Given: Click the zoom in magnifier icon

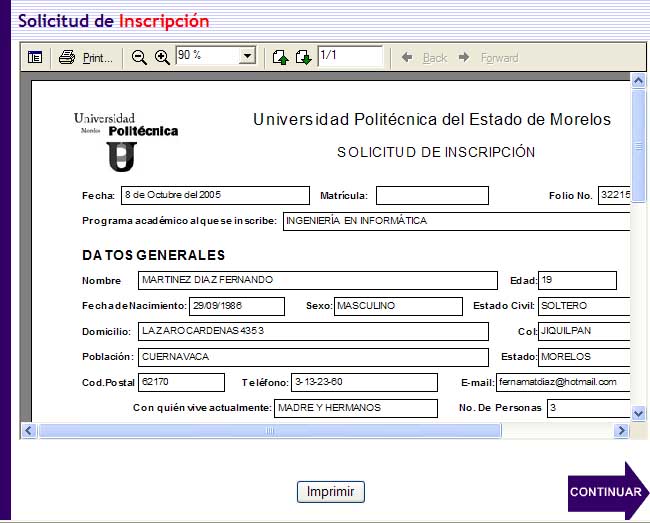Looking at the screenshot, I should 162,57.
